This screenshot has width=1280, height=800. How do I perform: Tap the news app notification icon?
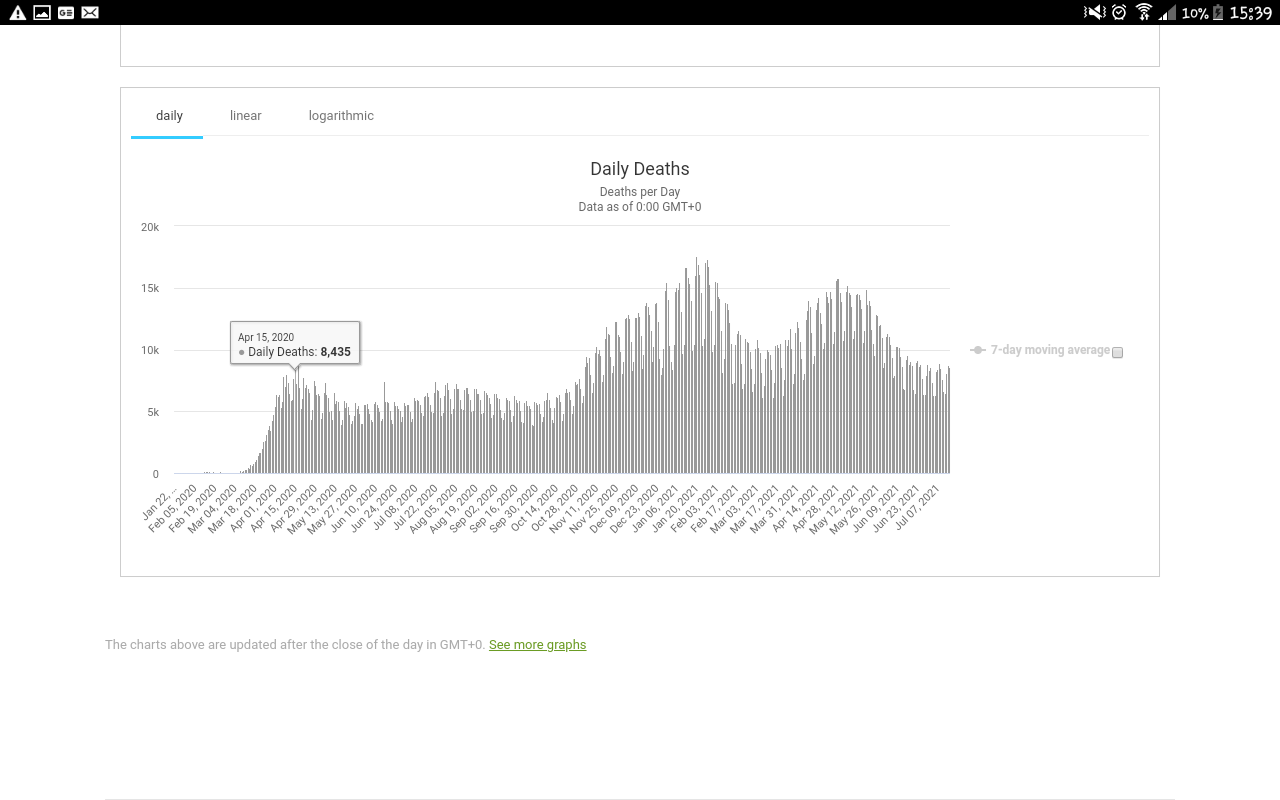pyautogui.click(x=66, y=13)
